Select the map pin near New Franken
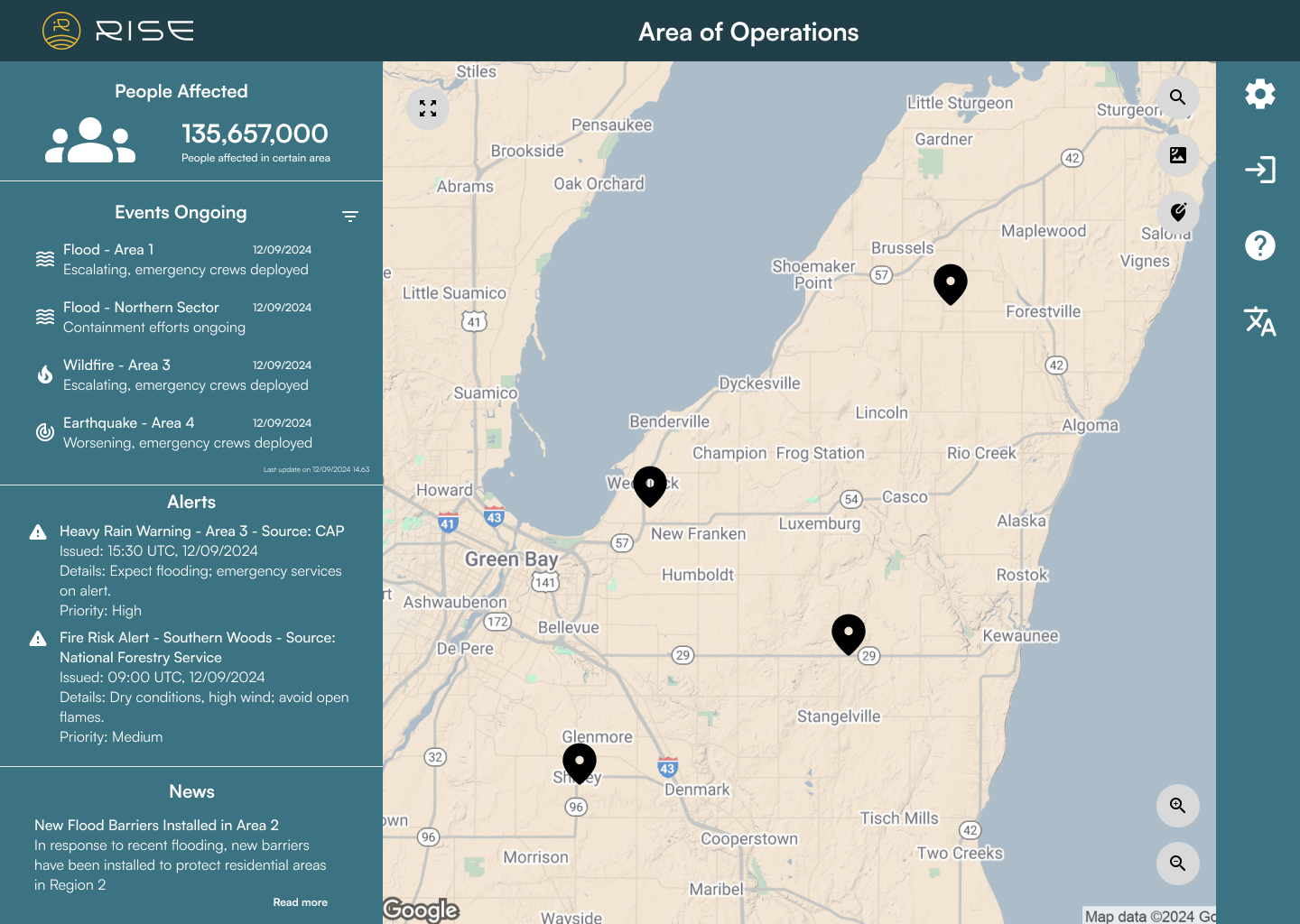This screenshot has height=924, width=1300. coord(650,486)
